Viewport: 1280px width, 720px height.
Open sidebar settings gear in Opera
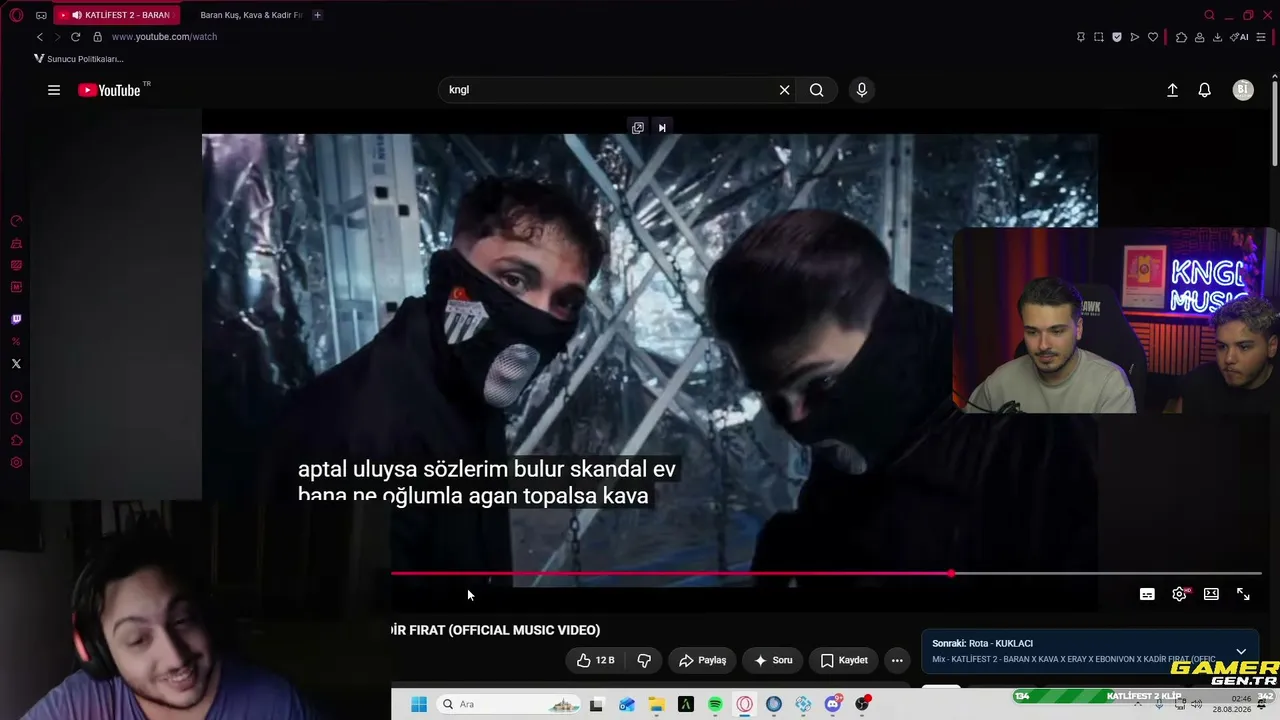tap(16, 463)
